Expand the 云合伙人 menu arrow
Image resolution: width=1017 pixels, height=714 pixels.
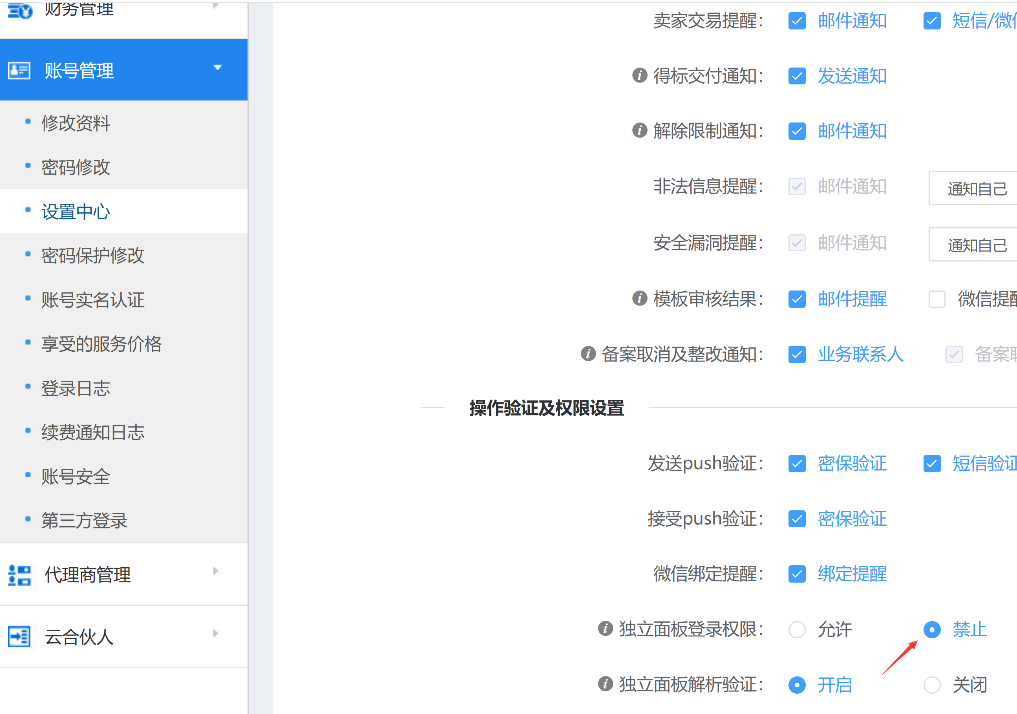216,633
